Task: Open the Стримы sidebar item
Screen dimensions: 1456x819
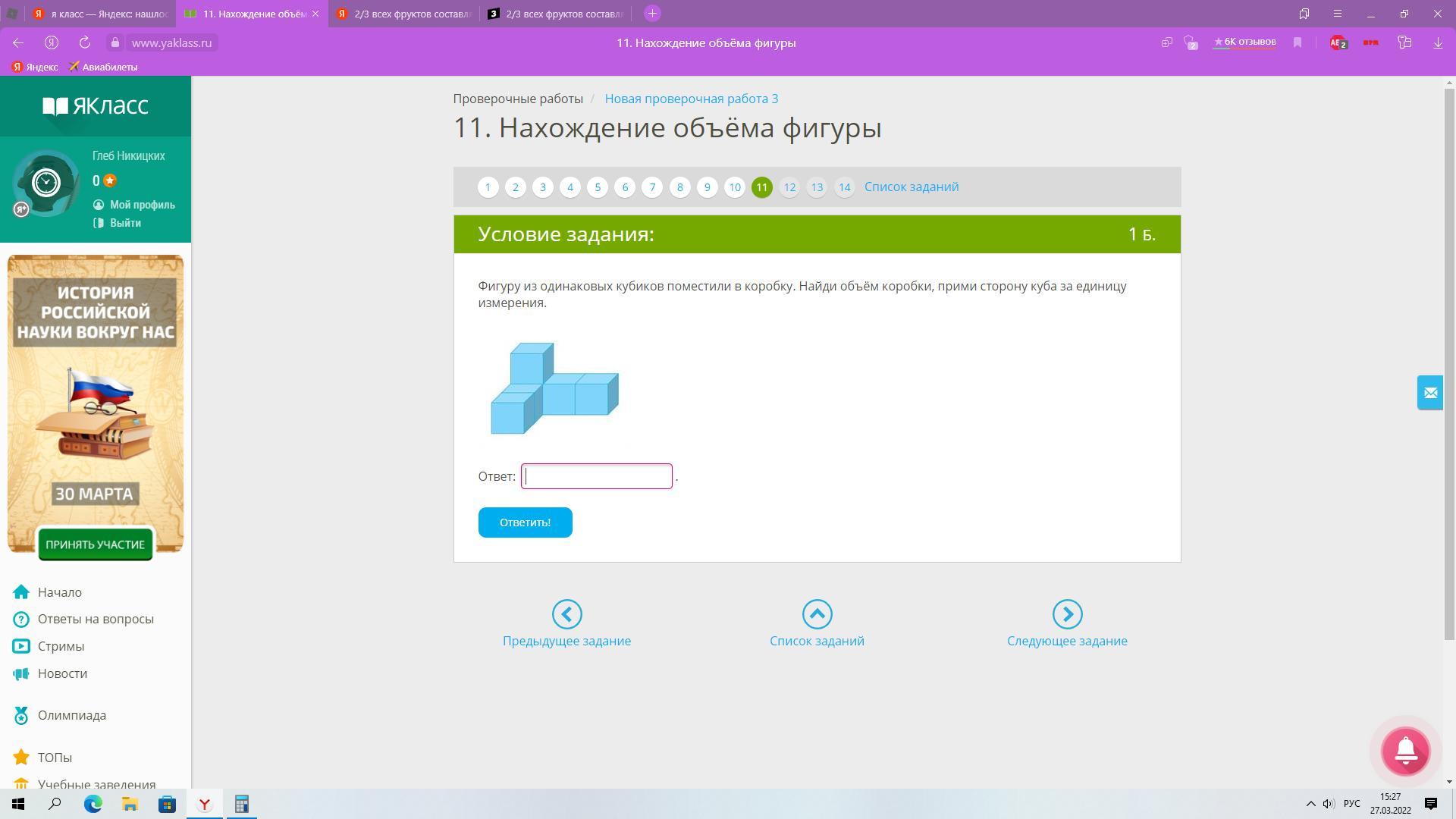Action: (61, 646)
